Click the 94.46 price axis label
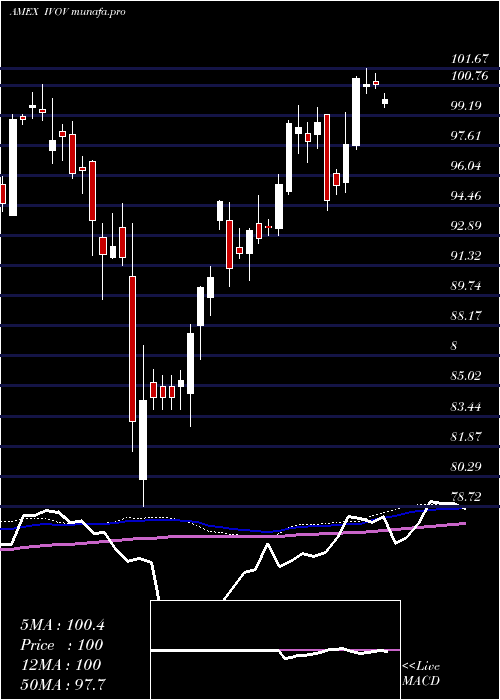This screenshot has width=500, height=700. 466,196
